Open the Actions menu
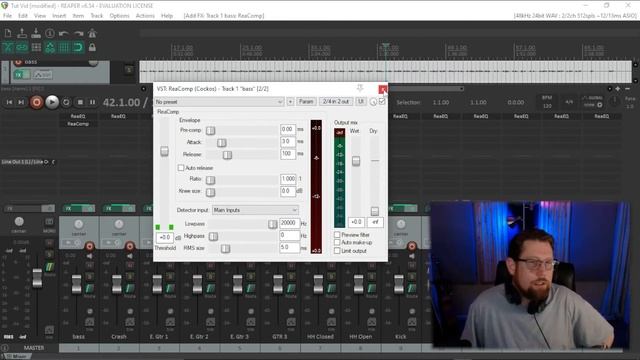This screenshot has height=360, width=640. pos(145,16)
